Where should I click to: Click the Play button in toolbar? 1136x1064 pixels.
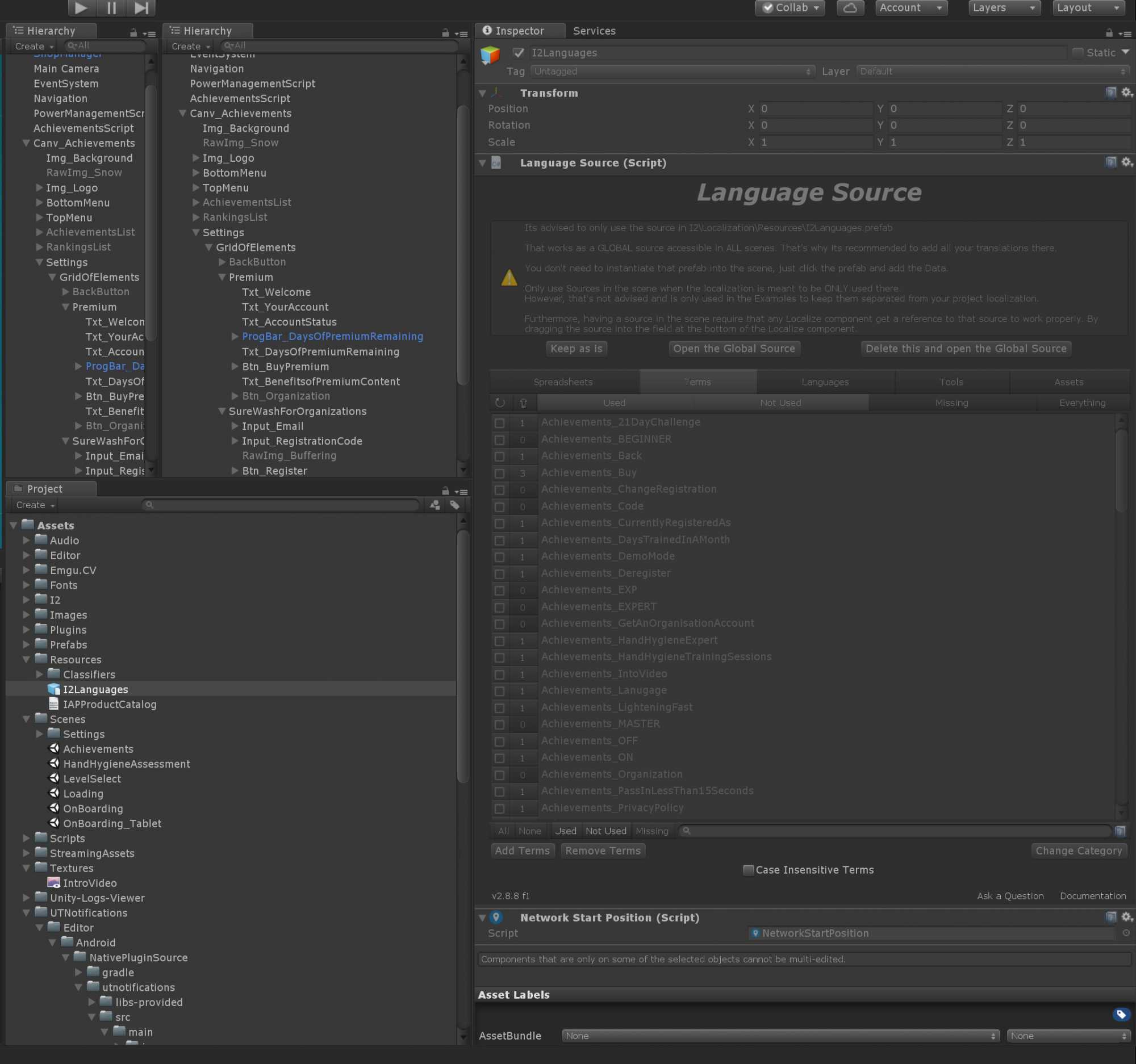(81, 7)
